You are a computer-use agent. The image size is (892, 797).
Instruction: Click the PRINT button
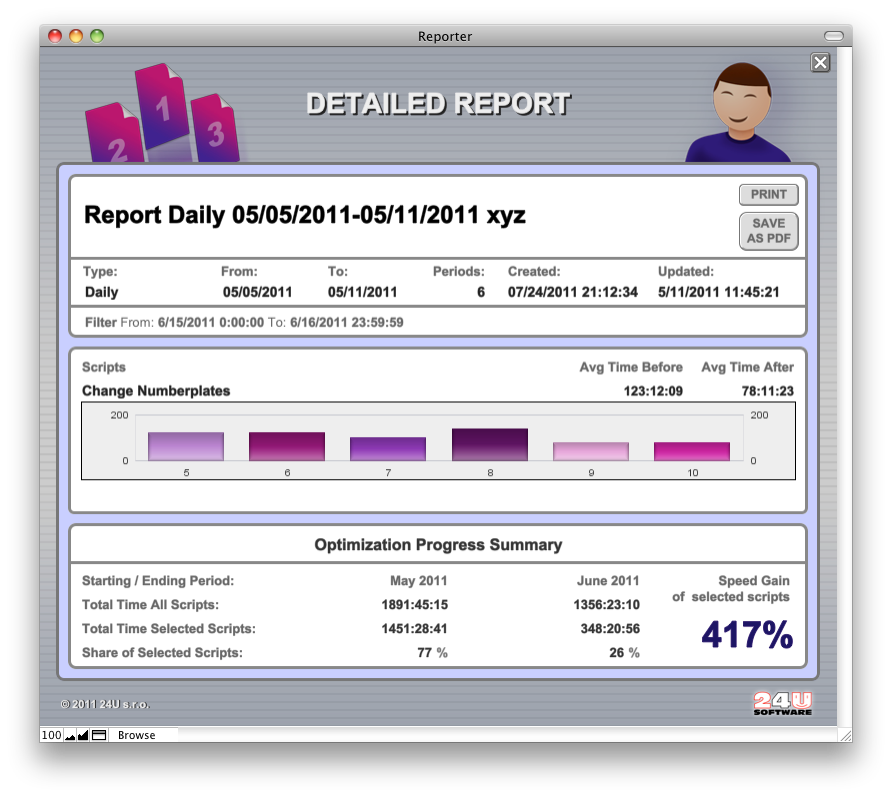768,195
